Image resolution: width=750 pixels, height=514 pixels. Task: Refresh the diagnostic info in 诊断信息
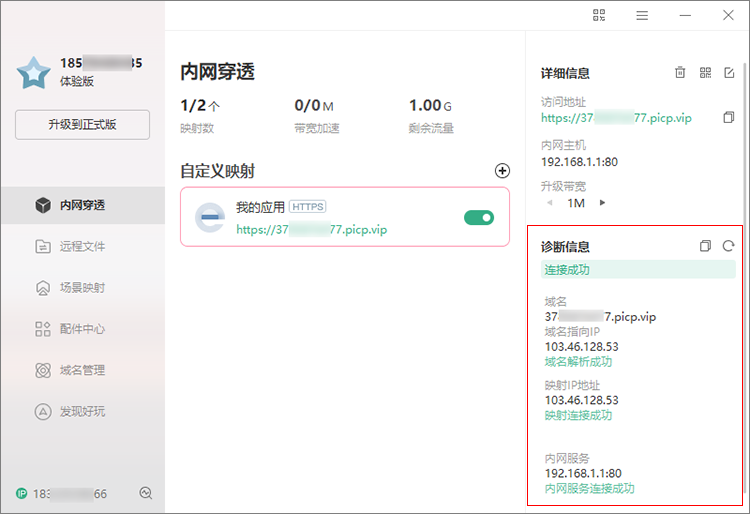point(729,246)
